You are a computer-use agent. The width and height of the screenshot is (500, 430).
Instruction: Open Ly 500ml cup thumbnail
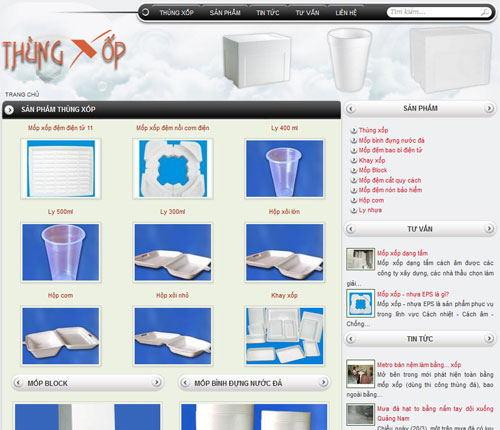61,252
